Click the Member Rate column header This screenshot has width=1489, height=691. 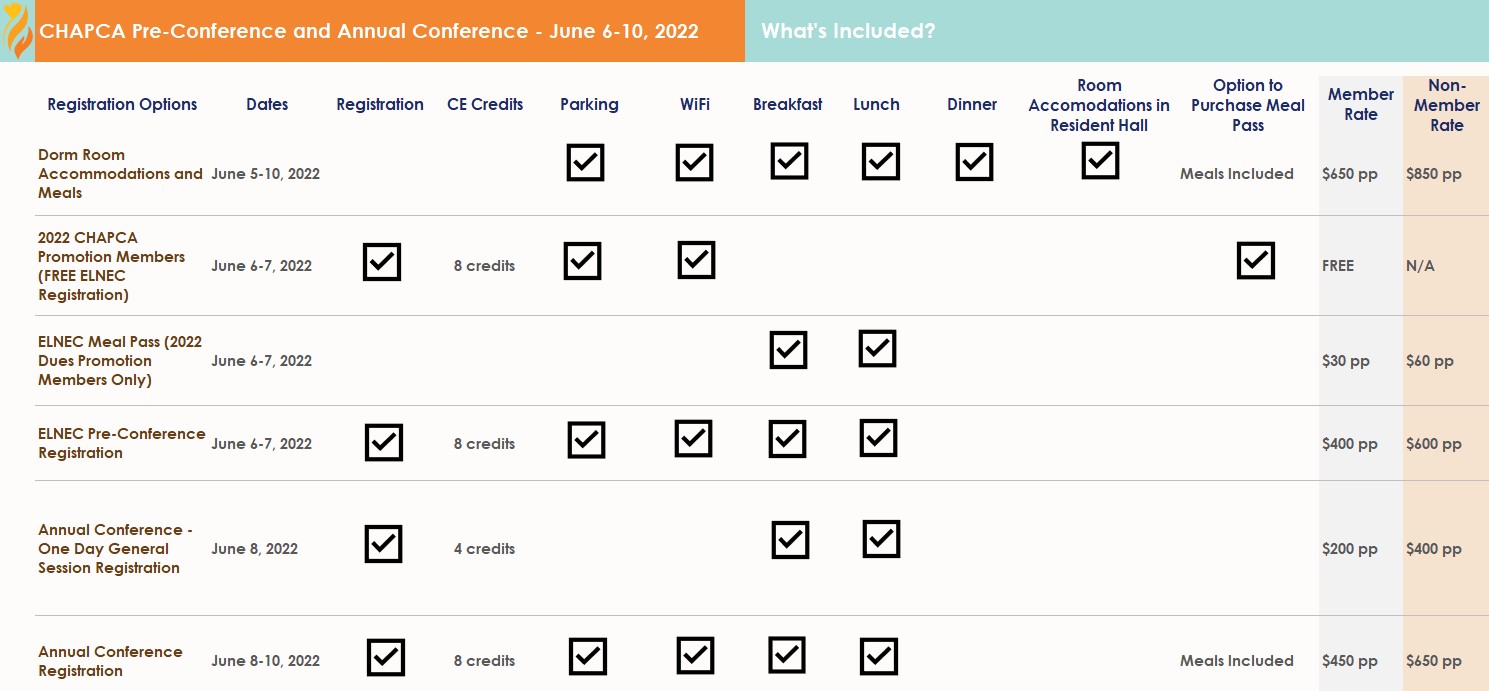point(1361,104)
